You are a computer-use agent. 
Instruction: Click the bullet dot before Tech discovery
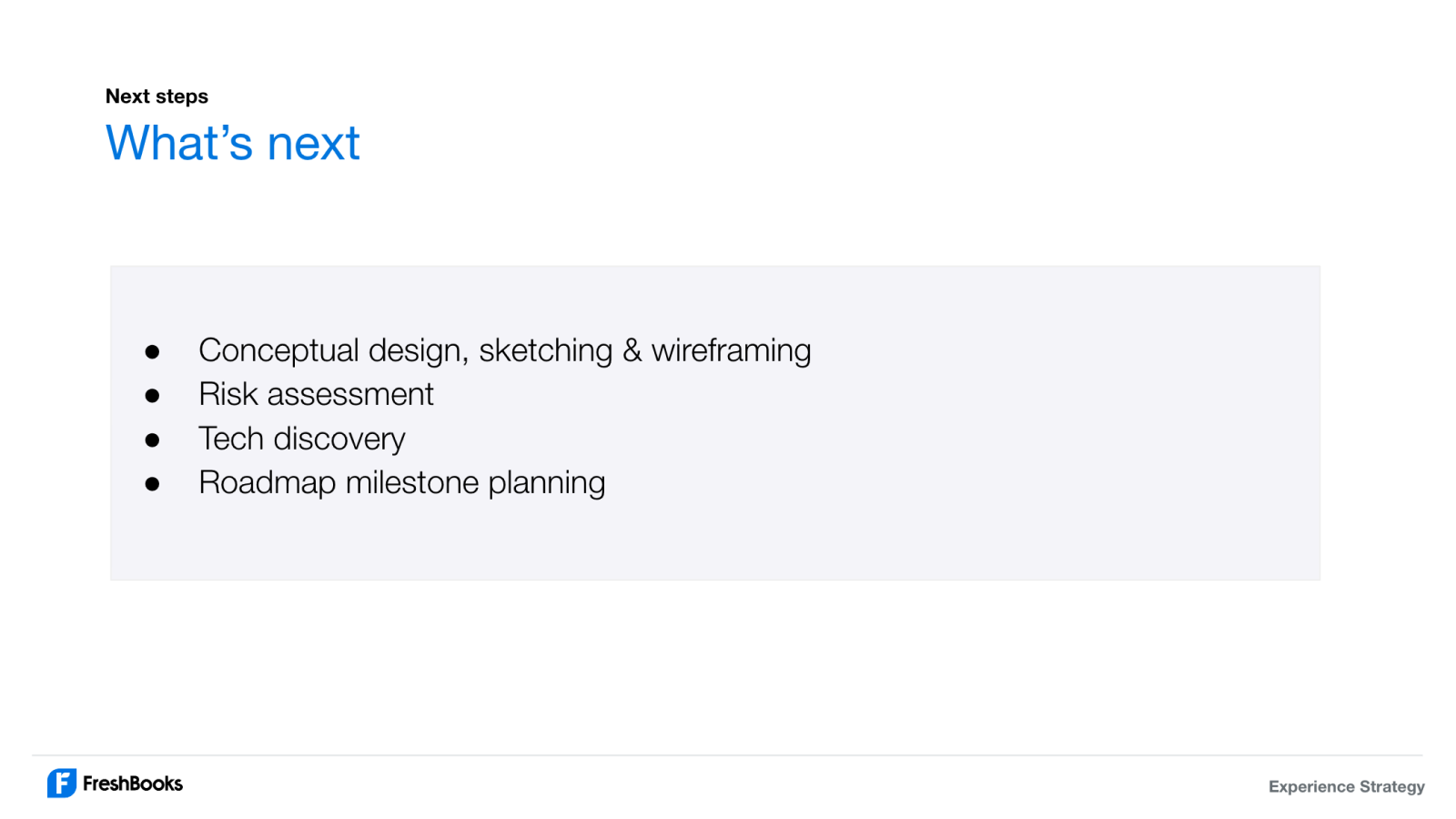[x=152, y=440]
